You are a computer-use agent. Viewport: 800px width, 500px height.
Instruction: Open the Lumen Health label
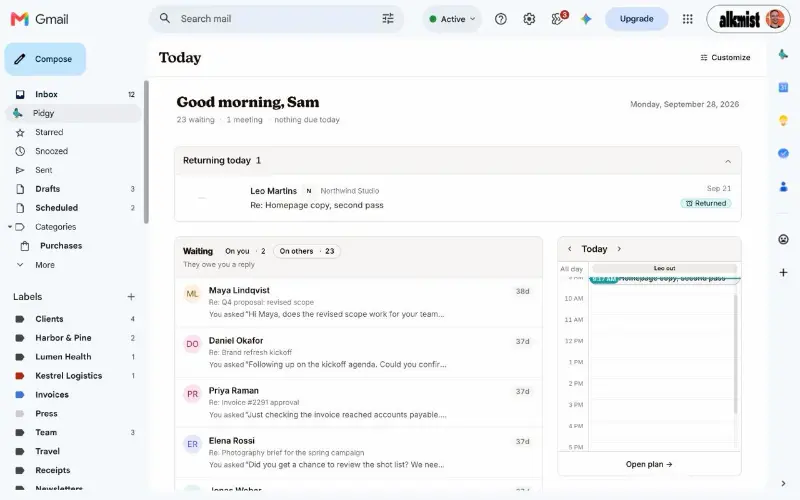coord(74,357)
